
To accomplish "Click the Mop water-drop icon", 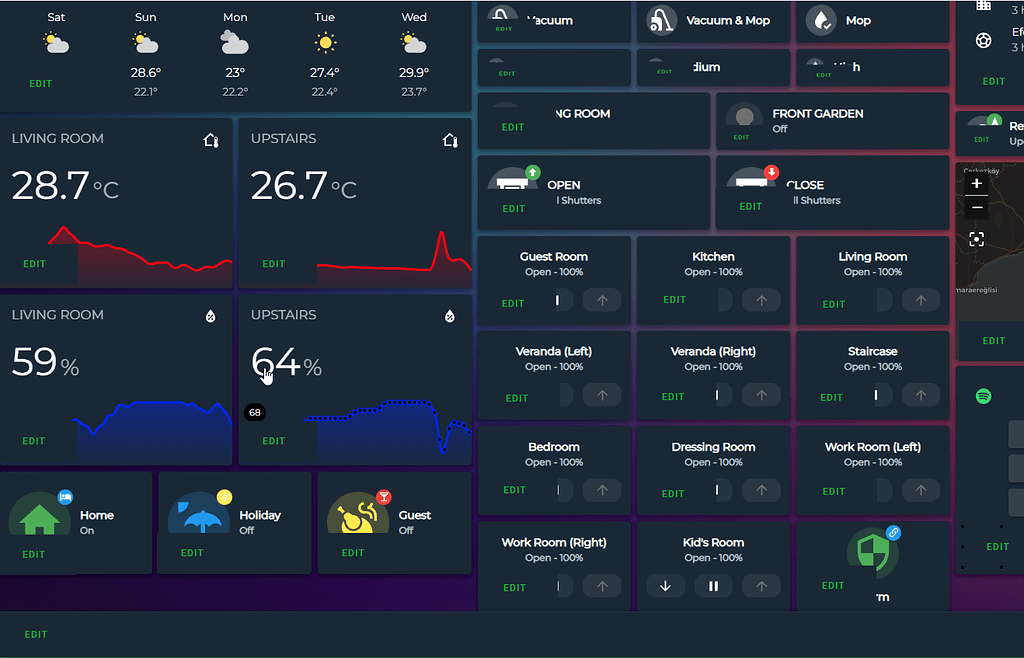I will (820, 20).
